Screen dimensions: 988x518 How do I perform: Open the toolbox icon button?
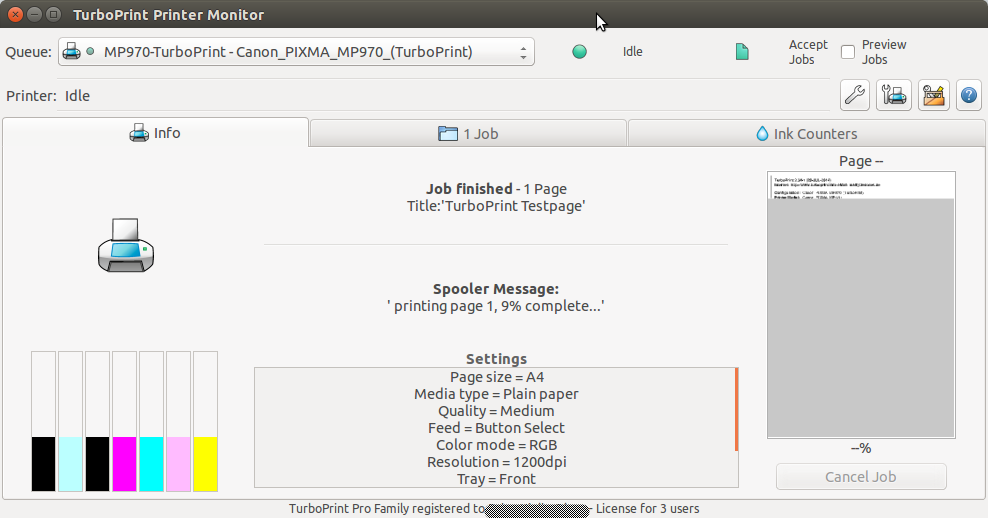(933, 95)
